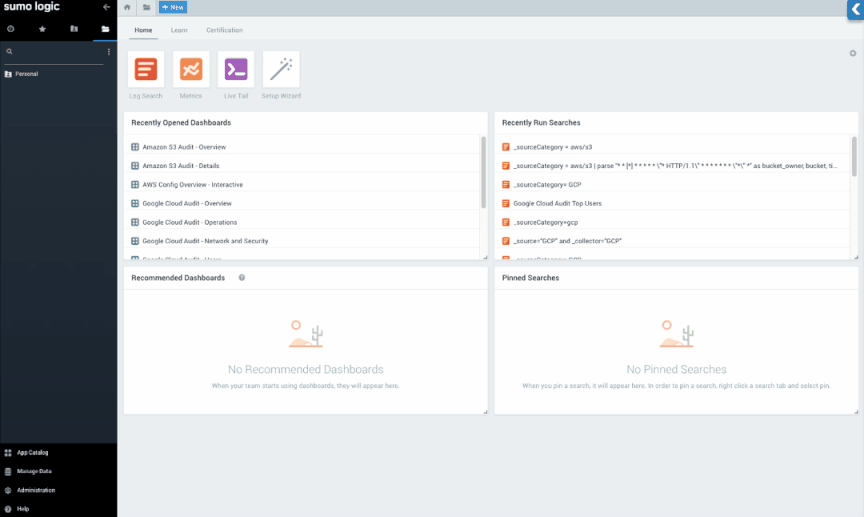
Task: Click the folder icon in the top bar
Action: (x=146, y=7)
